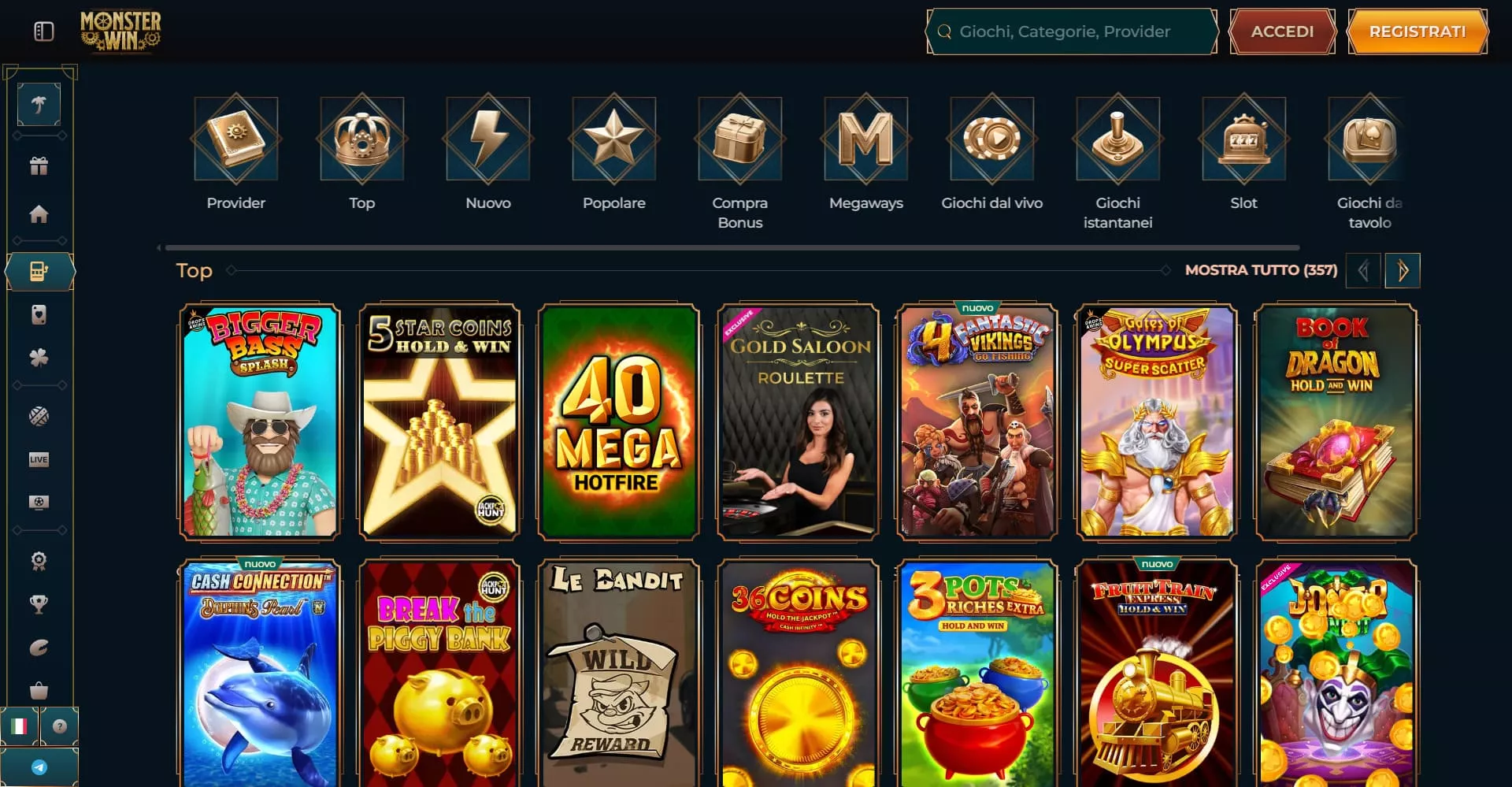
Task: Click the ACCEDI login button
Action: coord(1283,32)
